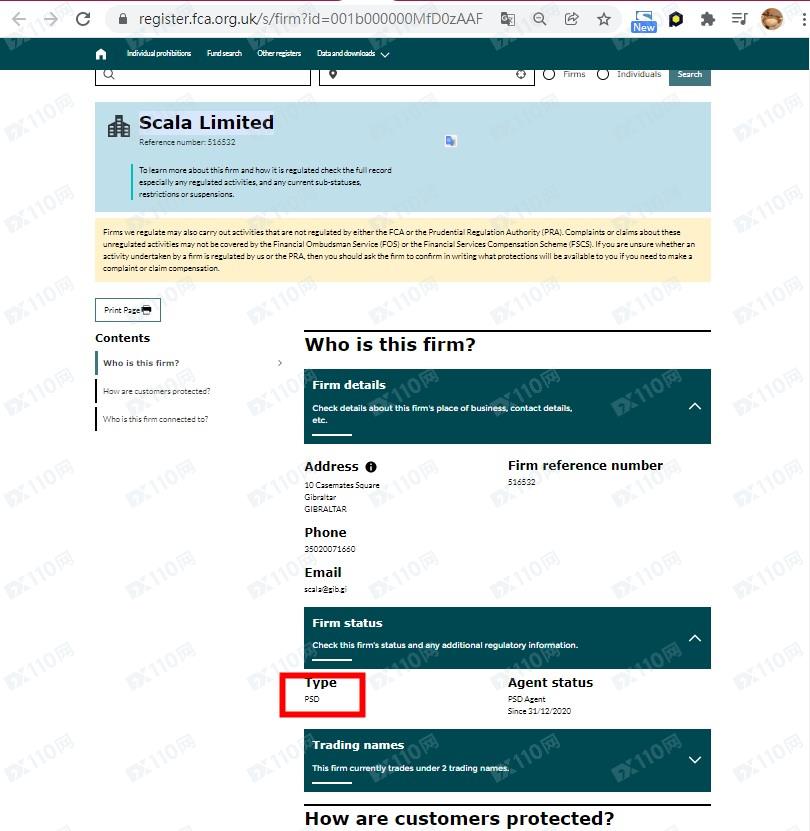The image size is (810, 831).
Task: Open Data and downloads dropdown
Action: [x=353, y=54]
